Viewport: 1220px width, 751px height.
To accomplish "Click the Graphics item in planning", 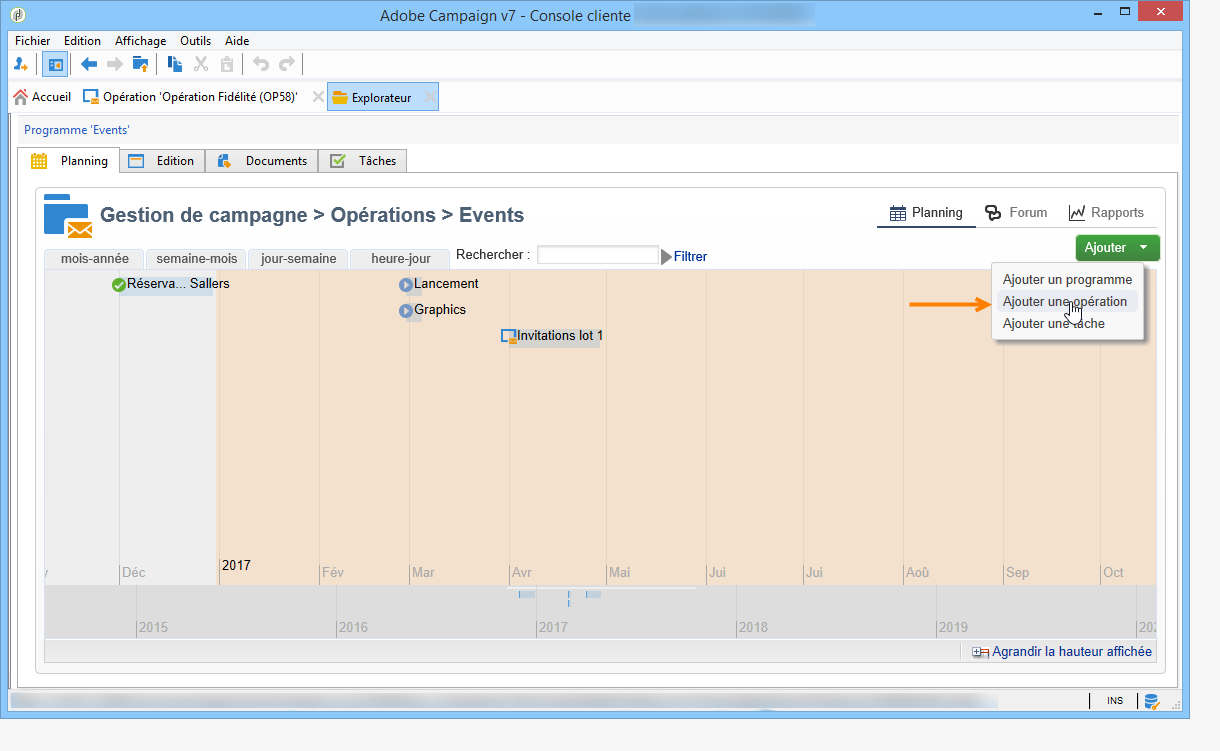I will (x=440, y=310).
